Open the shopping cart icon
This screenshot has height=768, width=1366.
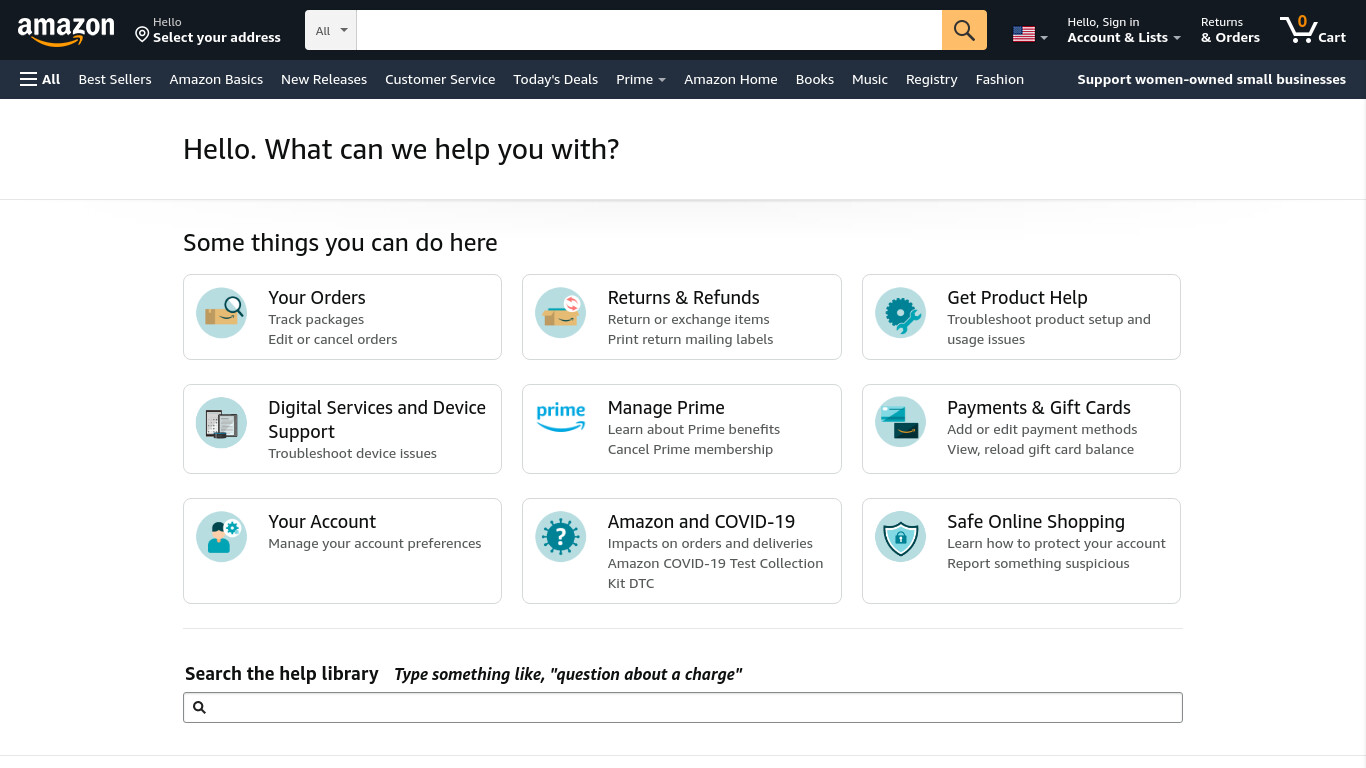click(1299, 30)
